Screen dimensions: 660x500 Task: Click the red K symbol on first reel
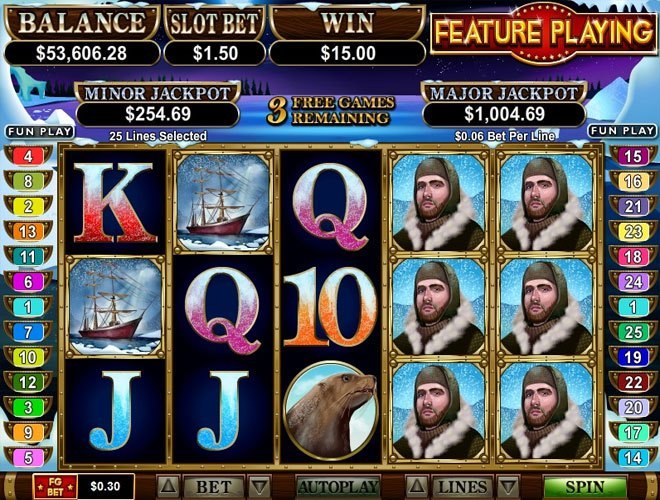(x=114, y=203)
